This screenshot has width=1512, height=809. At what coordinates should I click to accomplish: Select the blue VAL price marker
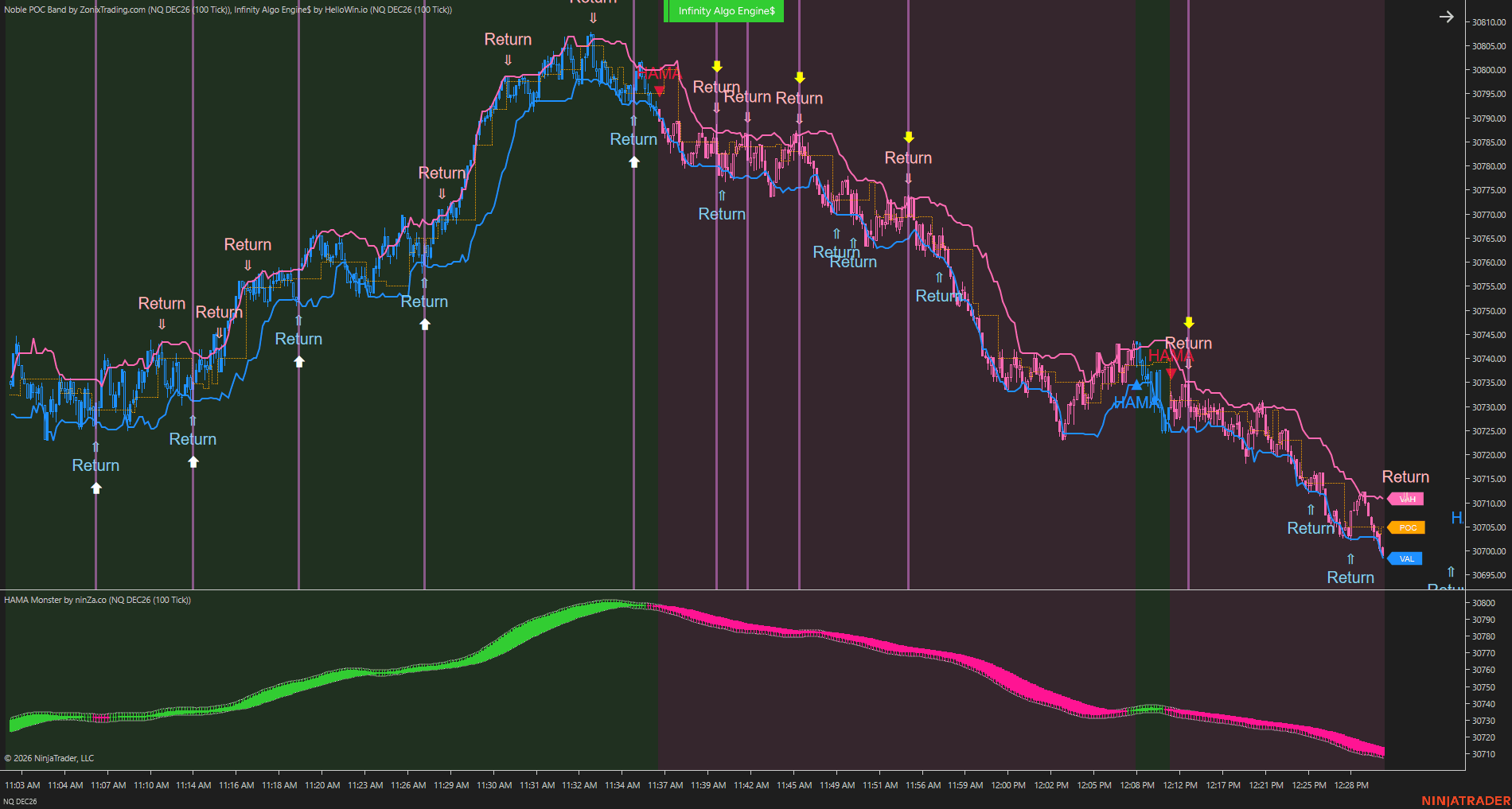(1405, 558)
